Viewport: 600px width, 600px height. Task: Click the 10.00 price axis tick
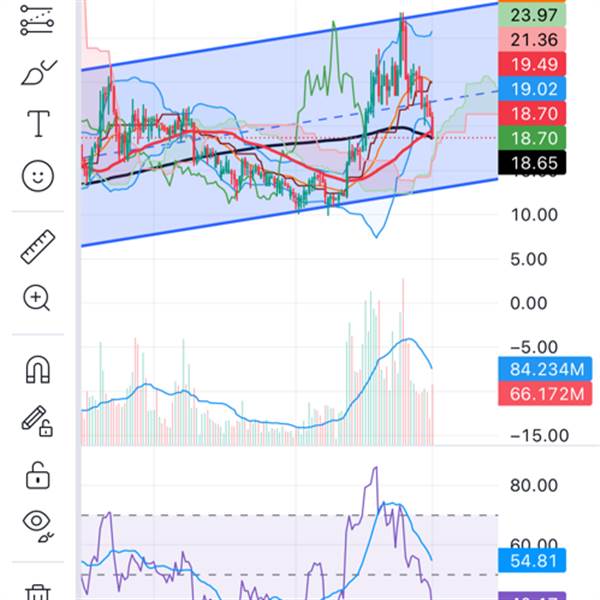[x=534, y=215]
